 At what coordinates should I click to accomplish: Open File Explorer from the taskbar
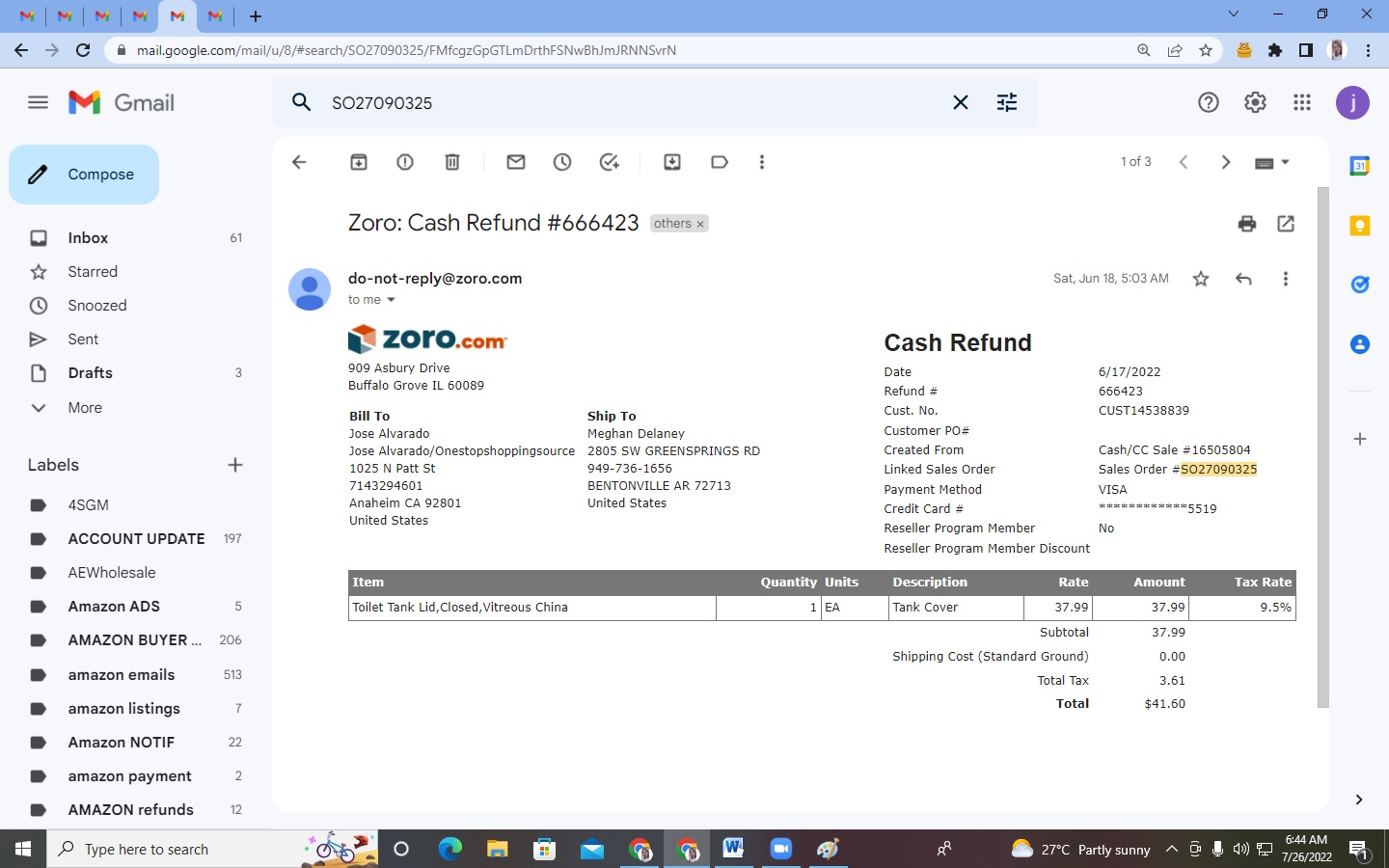[x=497, y=849]
